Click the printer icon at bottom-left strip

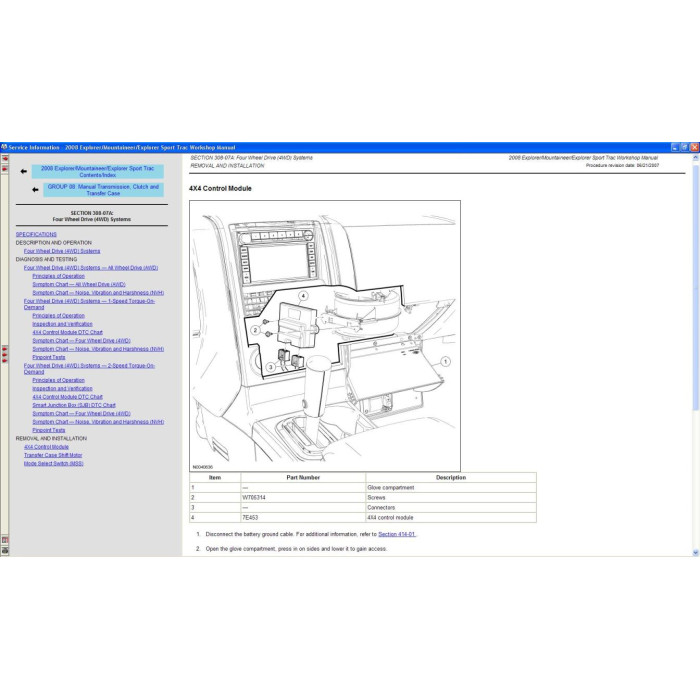[4, 551]
